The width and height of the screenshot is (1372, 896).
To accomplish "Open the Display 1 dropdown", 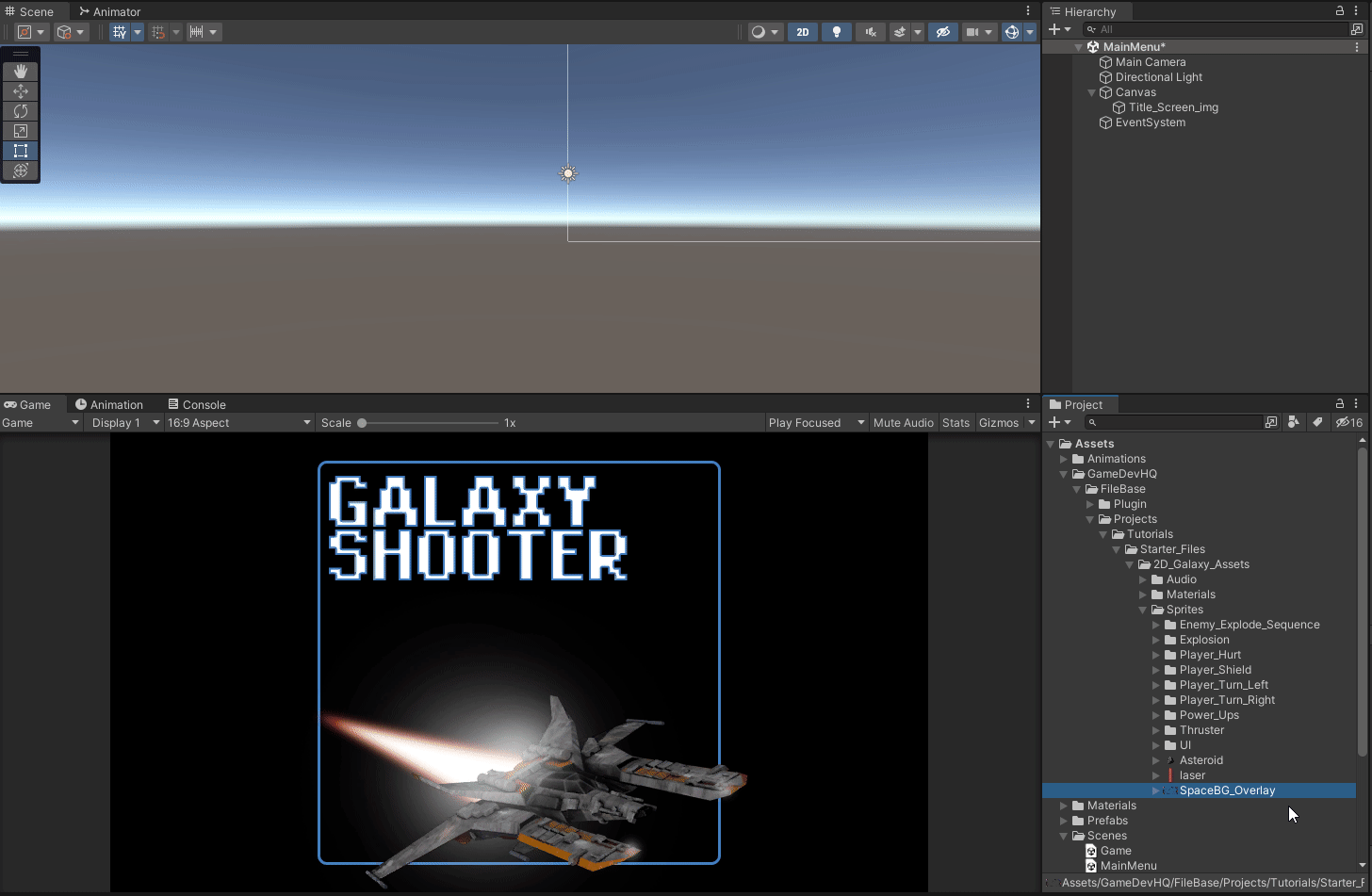I will (x=125, y=423).
